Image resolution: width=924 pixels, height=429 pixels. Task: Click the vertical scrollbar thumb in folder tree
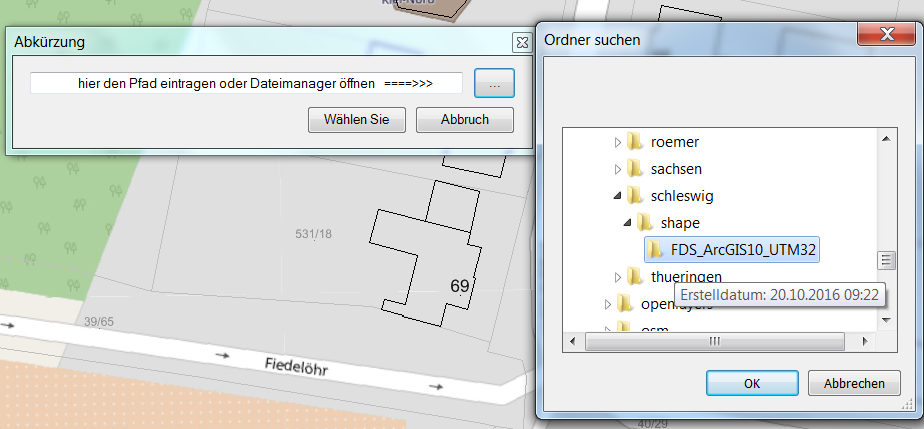pyautogui.click(x=886, y=259)
